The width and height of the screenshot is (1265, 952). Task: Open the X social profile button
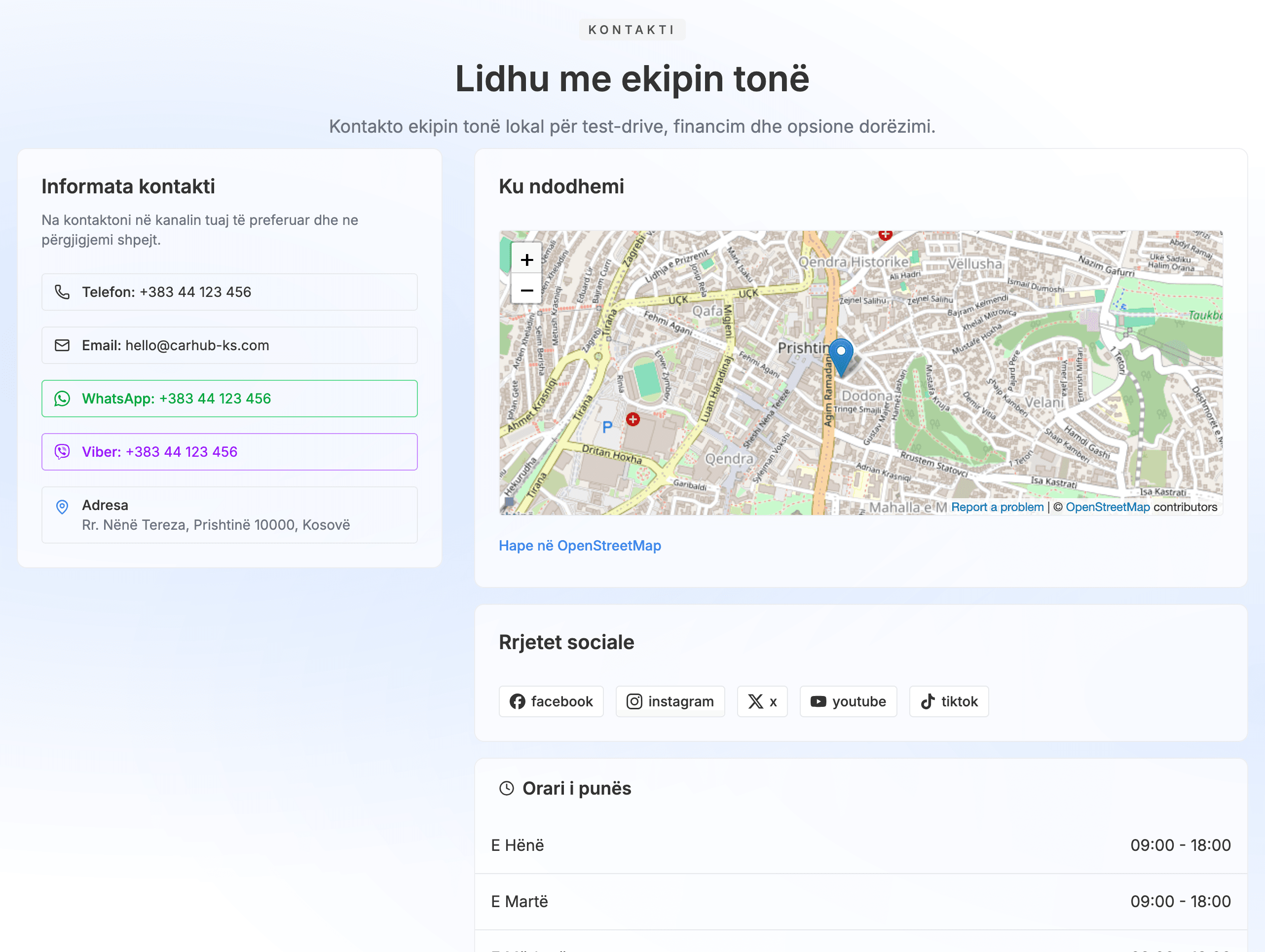pyautogui.click(x=762, y=701)
